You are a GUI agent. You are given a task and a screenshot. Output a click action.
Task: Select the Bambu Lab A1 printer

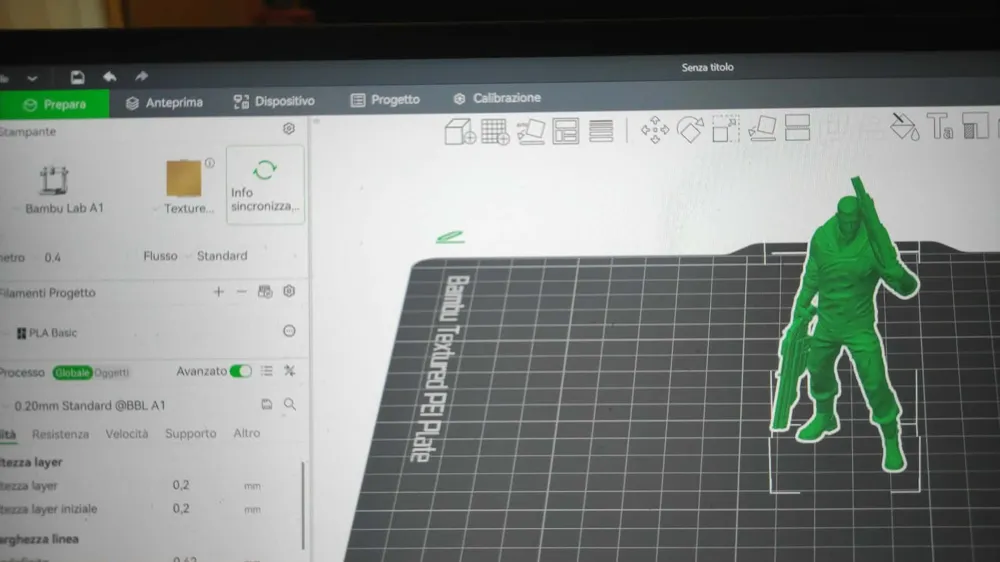[x=64, y=189]
